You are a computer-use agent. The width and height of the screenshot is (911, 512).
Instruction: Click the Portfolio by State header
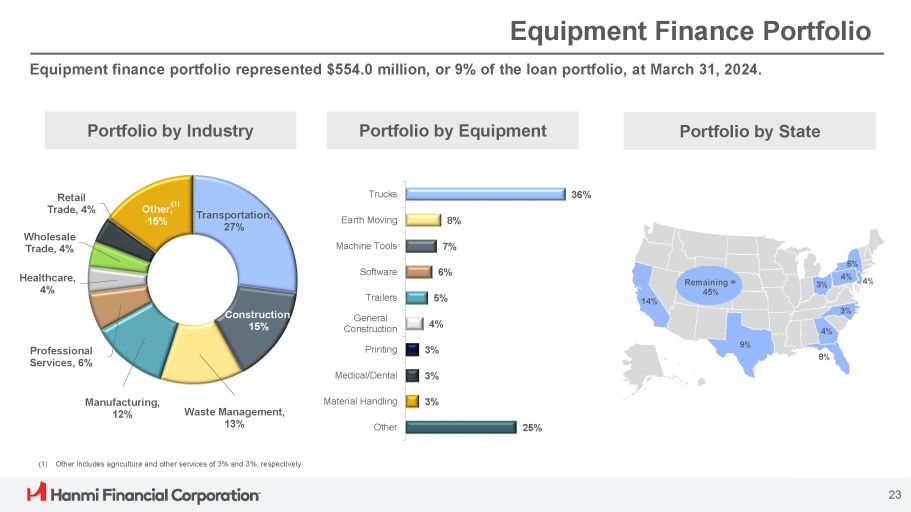(x=749, y=131)
